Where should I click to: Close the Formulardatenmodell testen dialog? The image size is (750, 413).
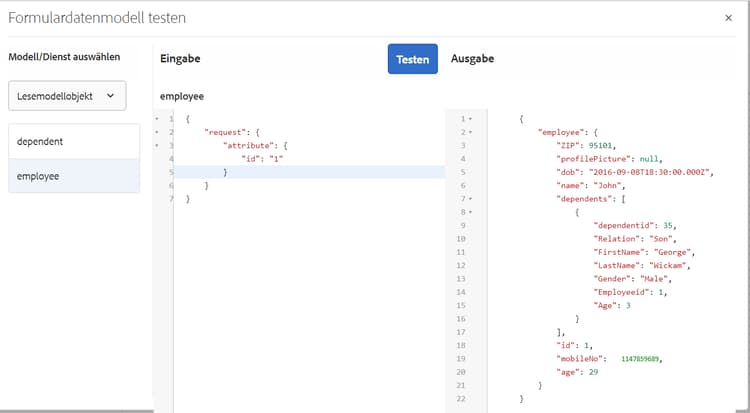pyautogui.click(x=728, y=18)
